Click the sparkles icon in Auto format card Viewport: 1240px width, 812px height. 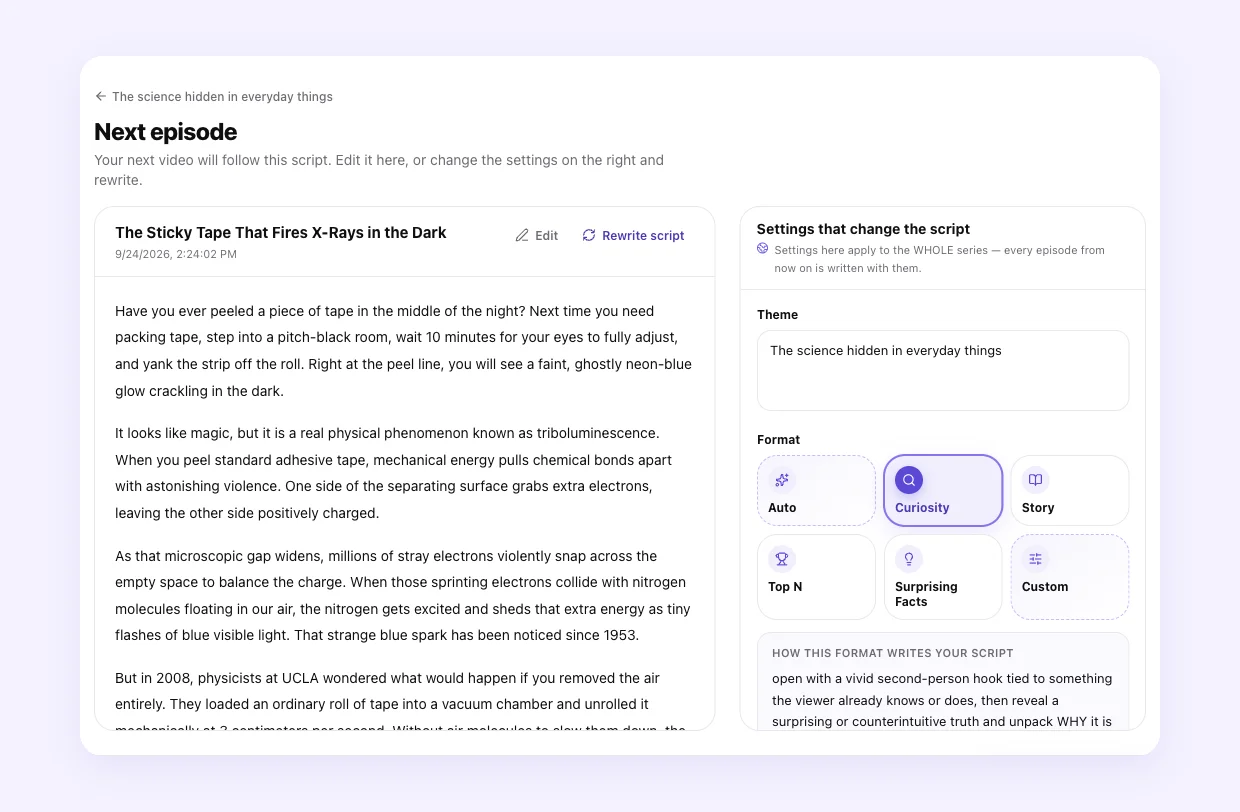tap(782, 480)
